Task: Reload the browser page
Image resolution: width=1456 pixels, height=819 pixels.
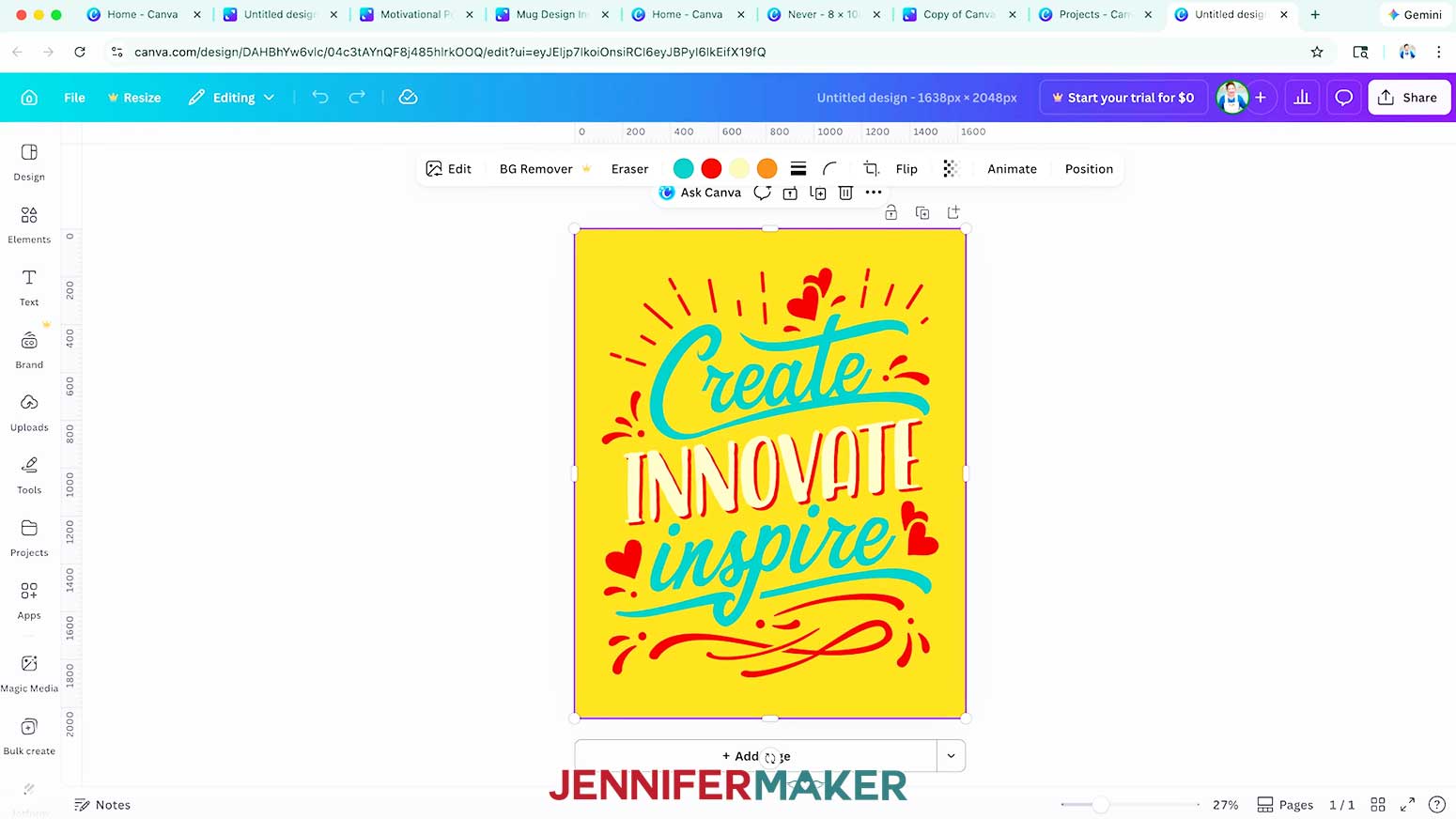Action: coord(80,52)
